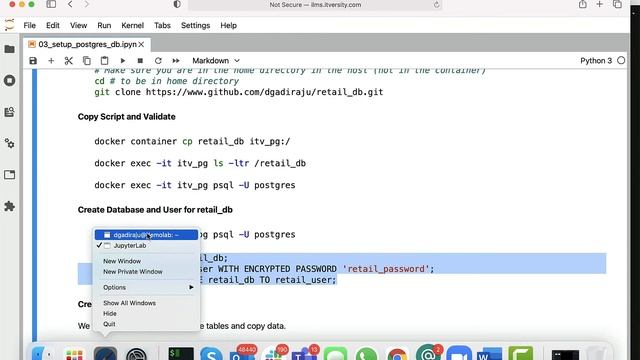
Task: Open the Markdown cell type dropdown
Action: pyautogui.click(x=216, y=61)
